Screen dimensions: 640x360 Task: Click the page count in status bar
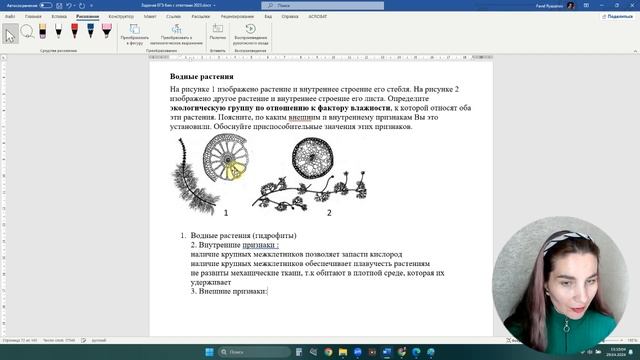pyautogui.click(x=20, y=340)
